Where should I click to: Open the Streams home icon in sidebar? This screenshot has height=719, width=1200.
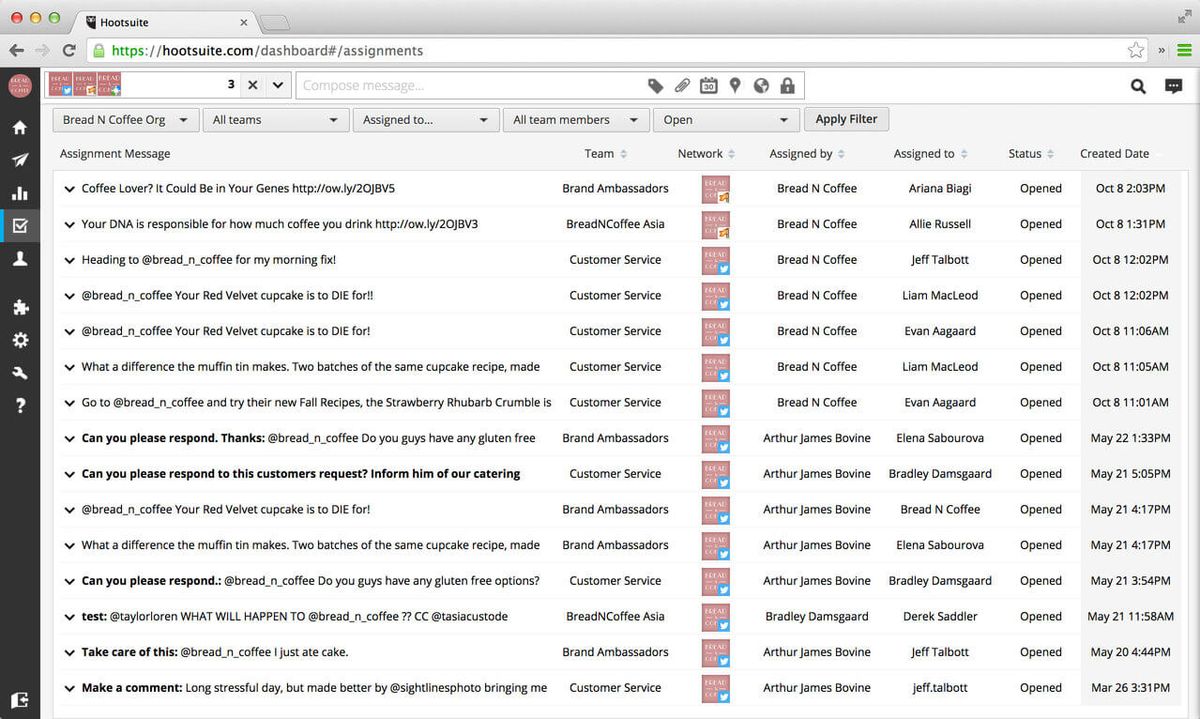click(19, 128)
